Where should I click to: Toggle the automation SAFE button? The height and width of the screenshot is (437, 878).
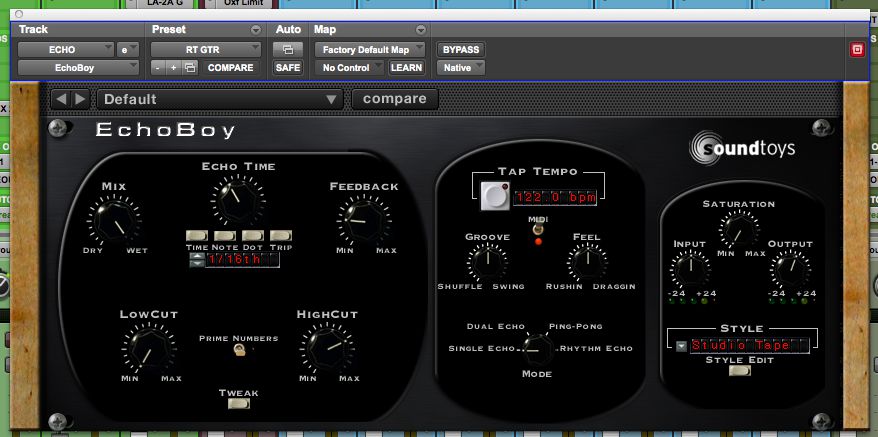pyautogui.click(x=288, y=68)
